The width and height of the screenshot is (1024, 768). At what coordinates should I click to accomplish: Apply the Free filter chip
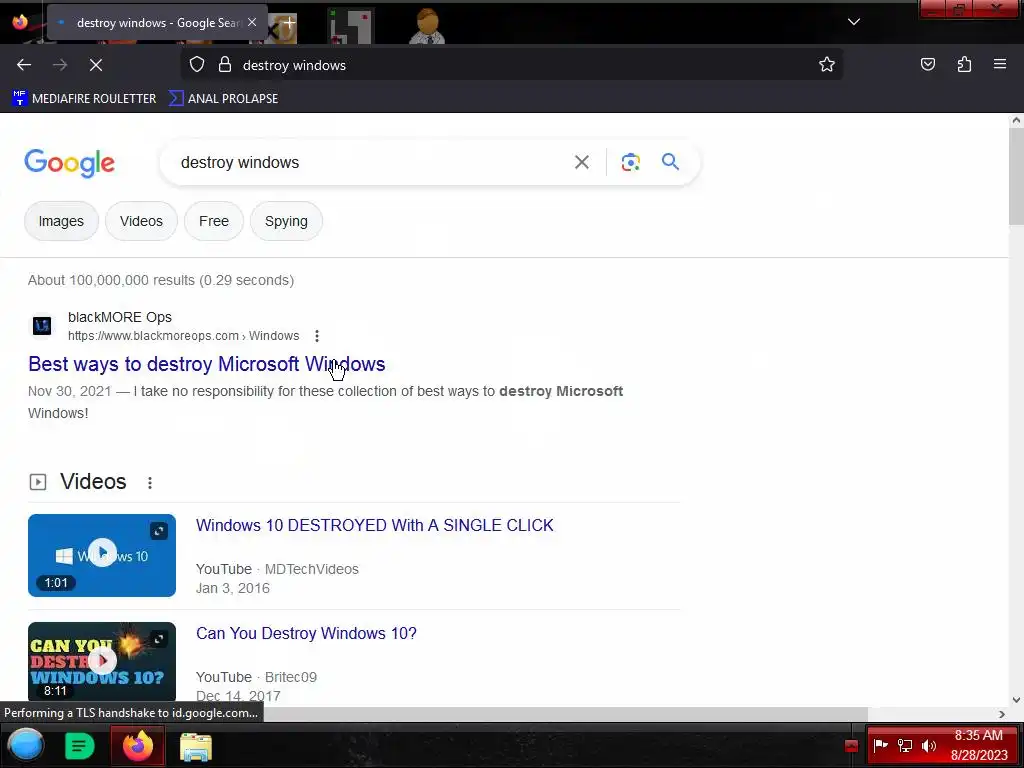click(x=214, y=221)
